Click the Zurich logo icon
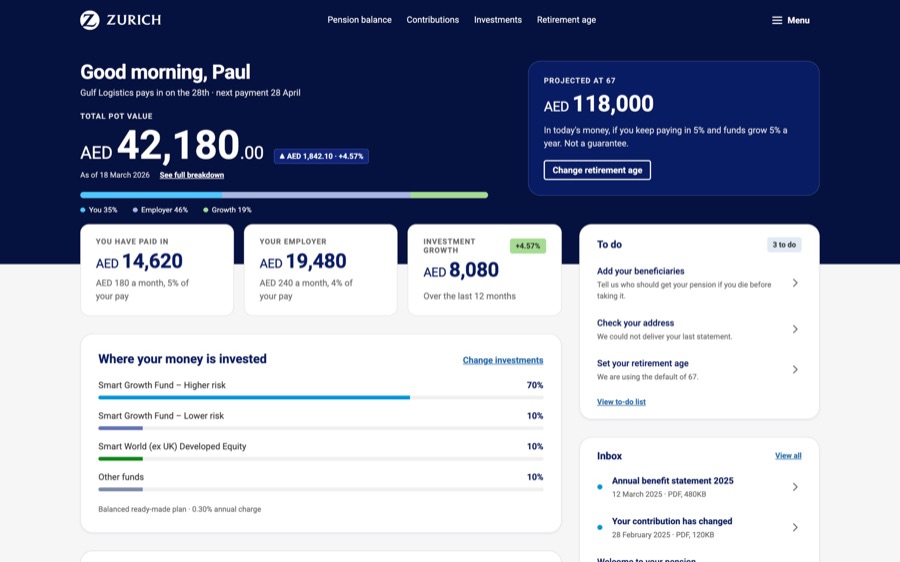 (x=90, y=20)
